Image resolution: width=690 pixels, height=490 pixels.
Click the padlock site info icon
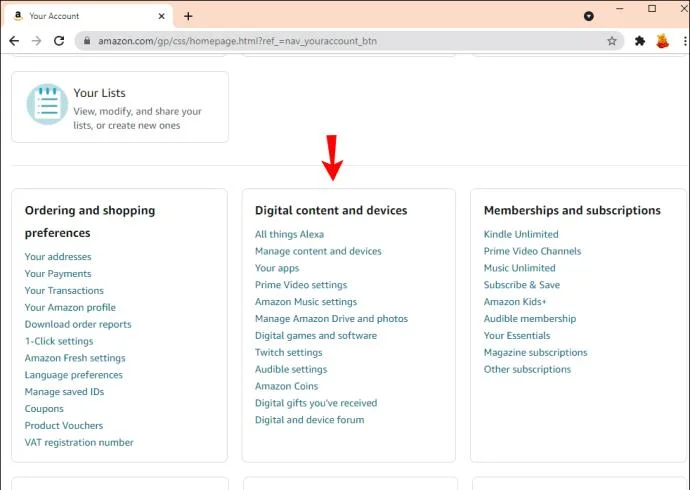[87, 41]
